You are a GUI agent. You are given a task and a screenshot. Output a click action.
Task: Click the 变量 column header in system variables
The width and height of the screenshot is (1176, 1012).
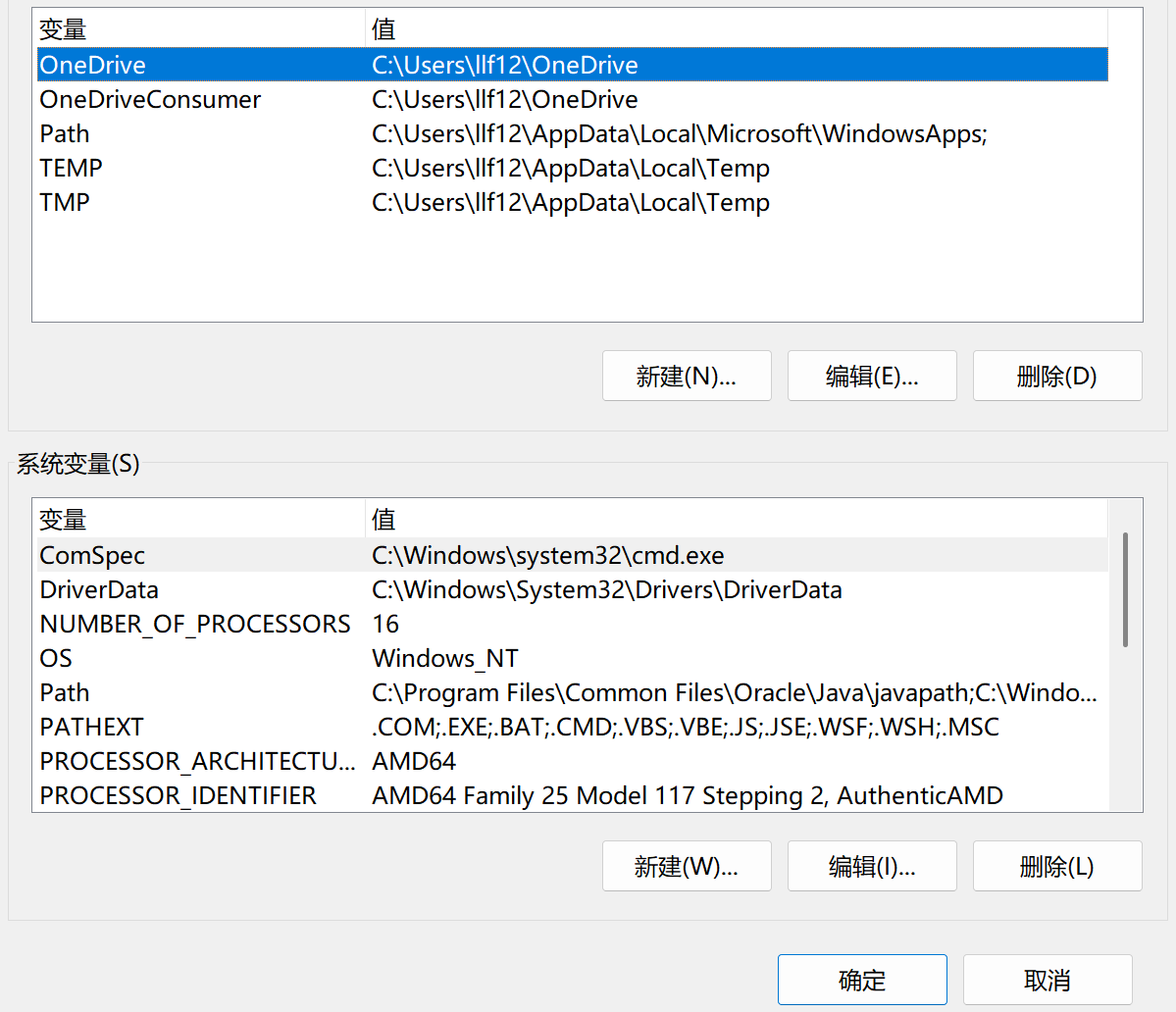[x=62, y=519]
